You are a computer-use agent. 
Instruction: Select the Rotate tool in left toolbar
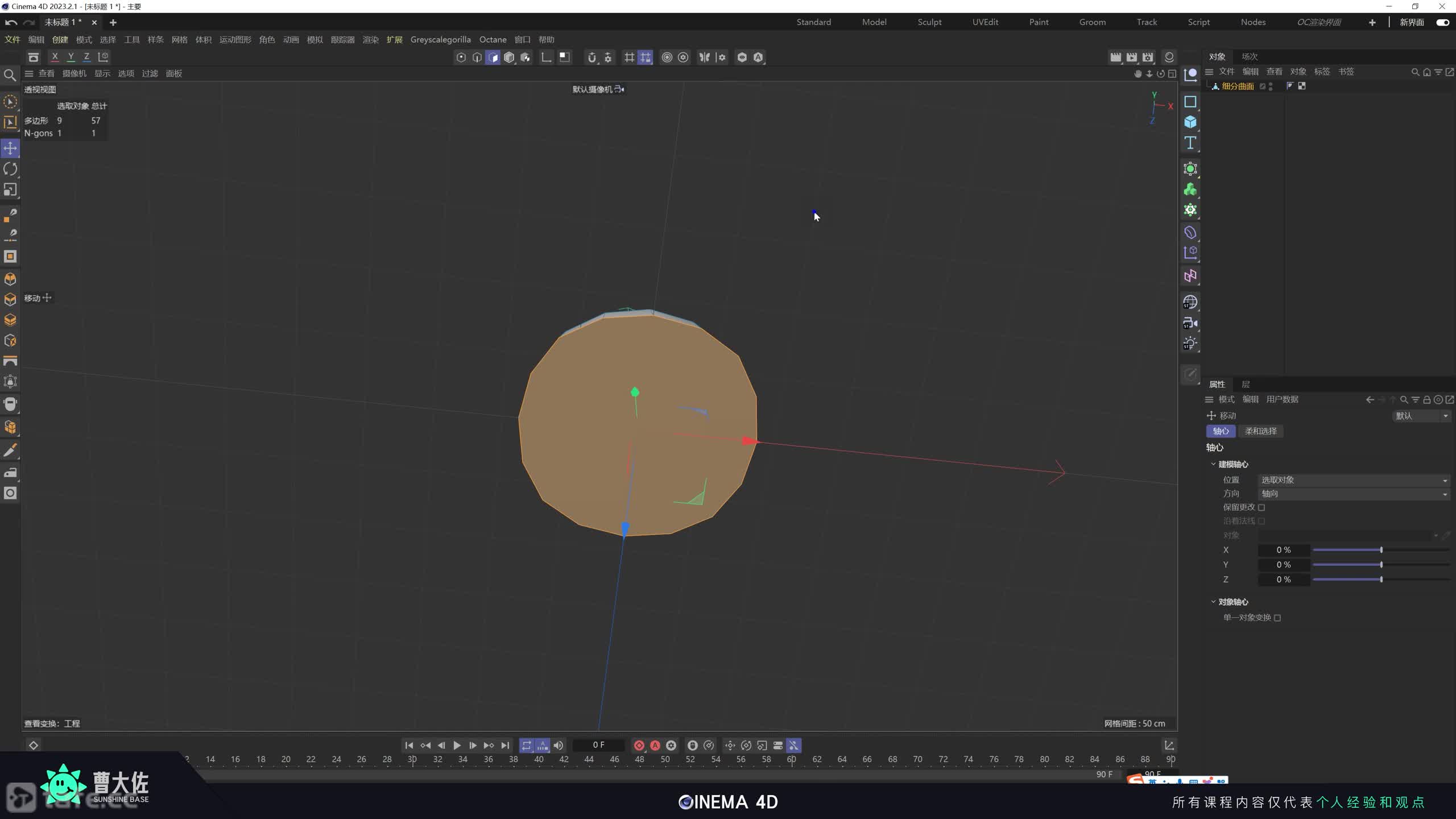10,169
